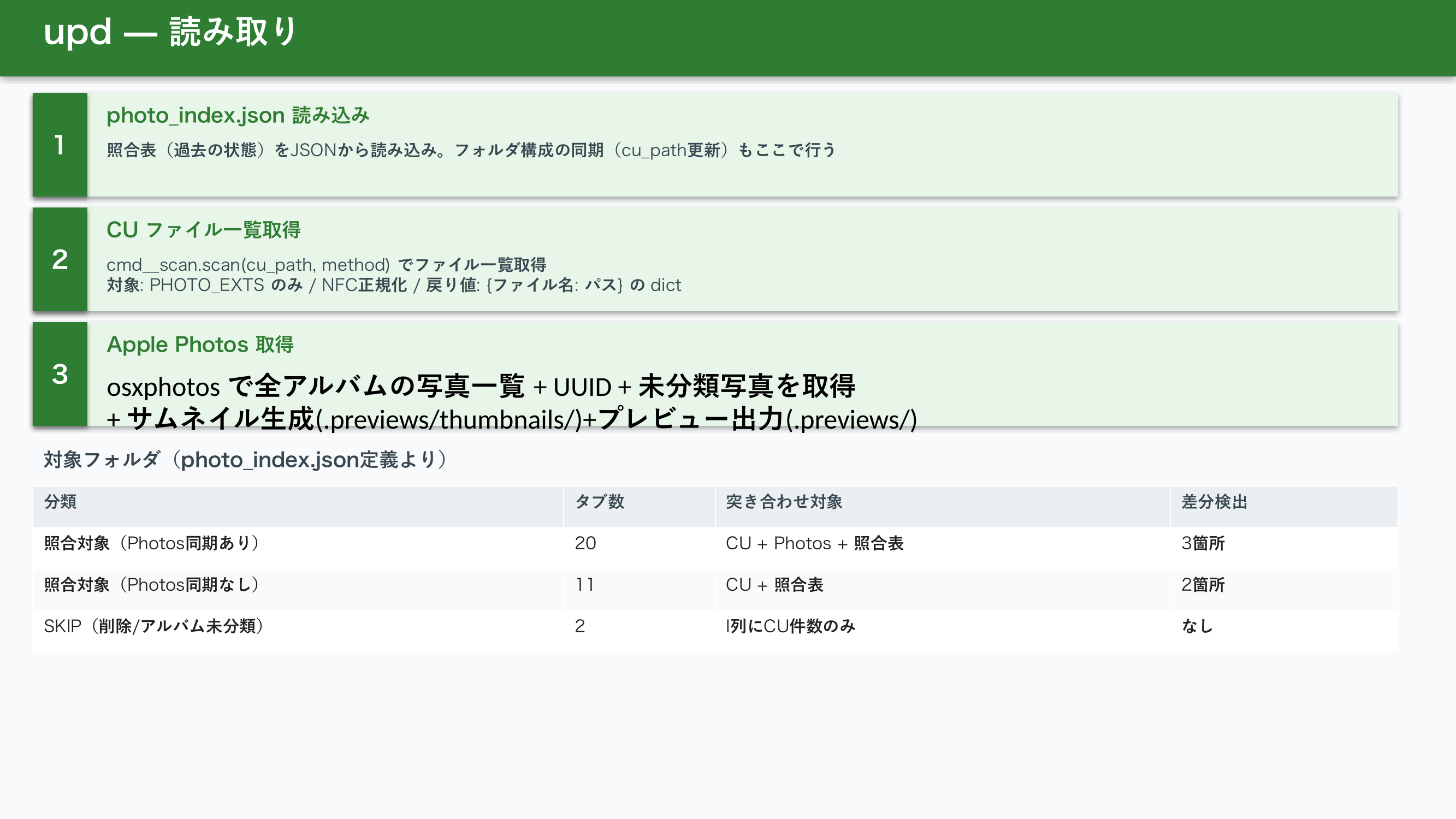Select the 'photo_index.json 読み込み' heading
1456x819 pixels.
tap(238, 115)
